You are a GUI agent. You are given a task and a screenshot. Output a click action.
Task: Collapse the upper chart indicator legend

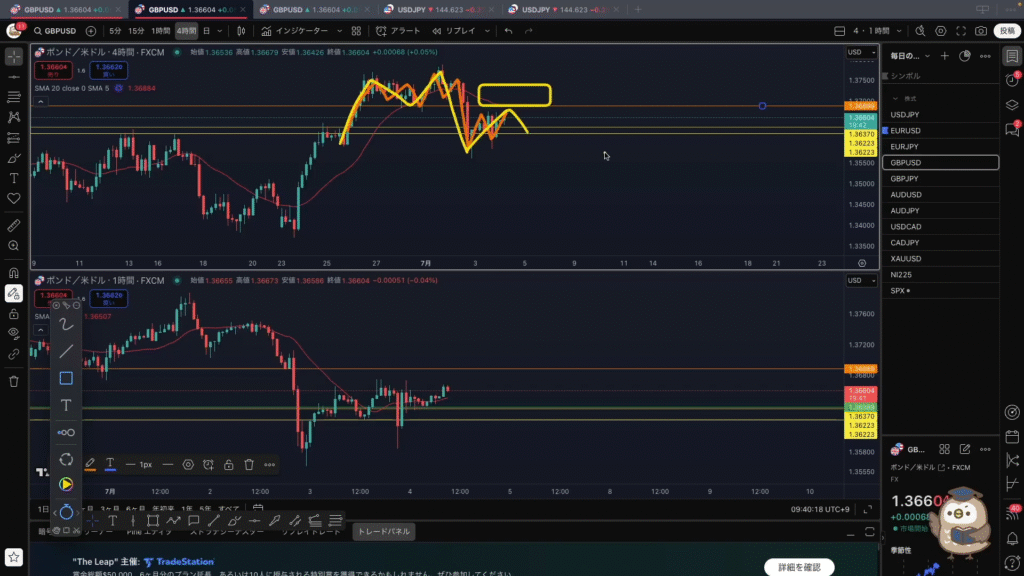pos(40,102)
